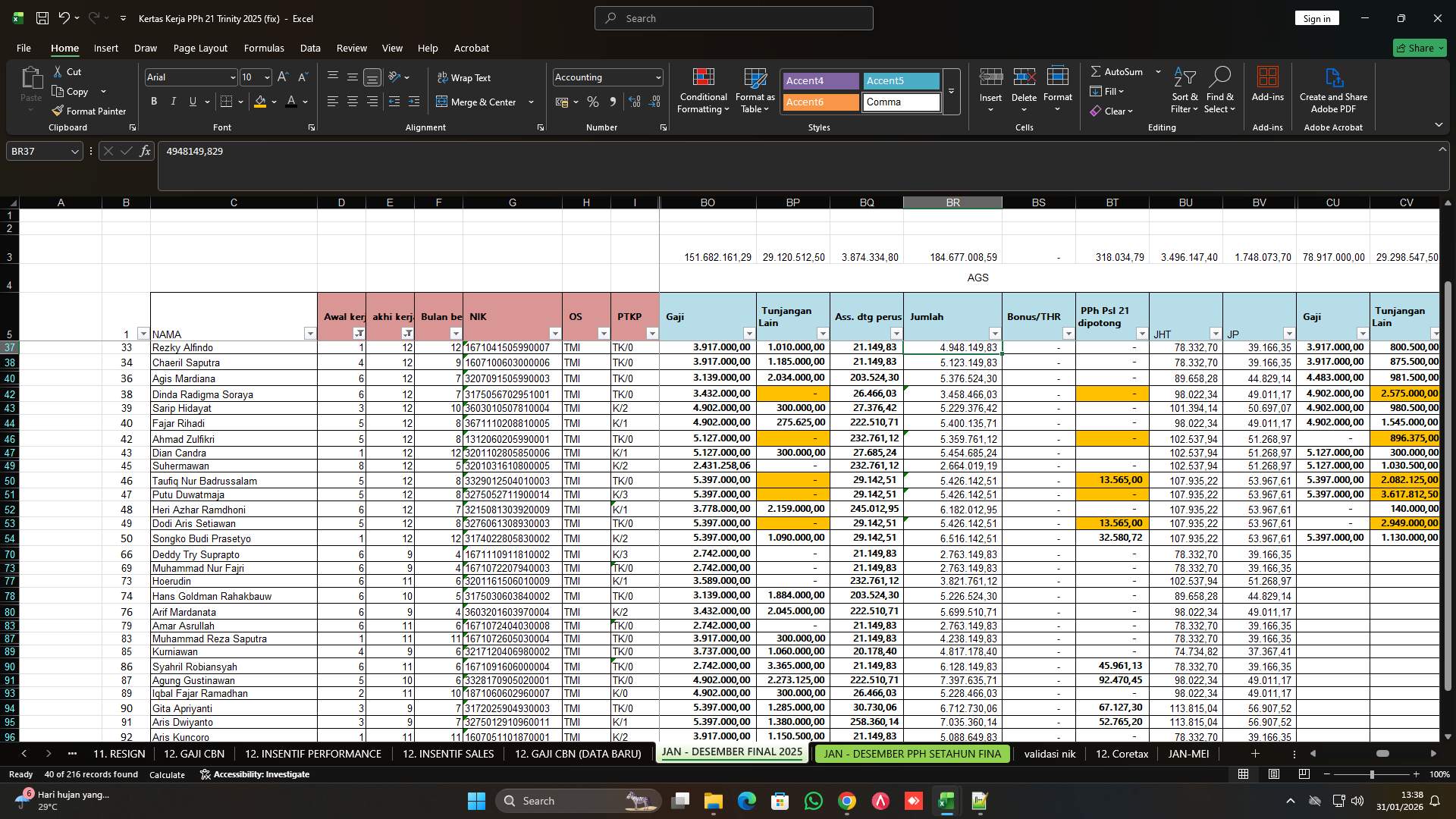Expand the Number Format combo box
The width and height of the screenshot is (1456, 819).
[655, 77]
